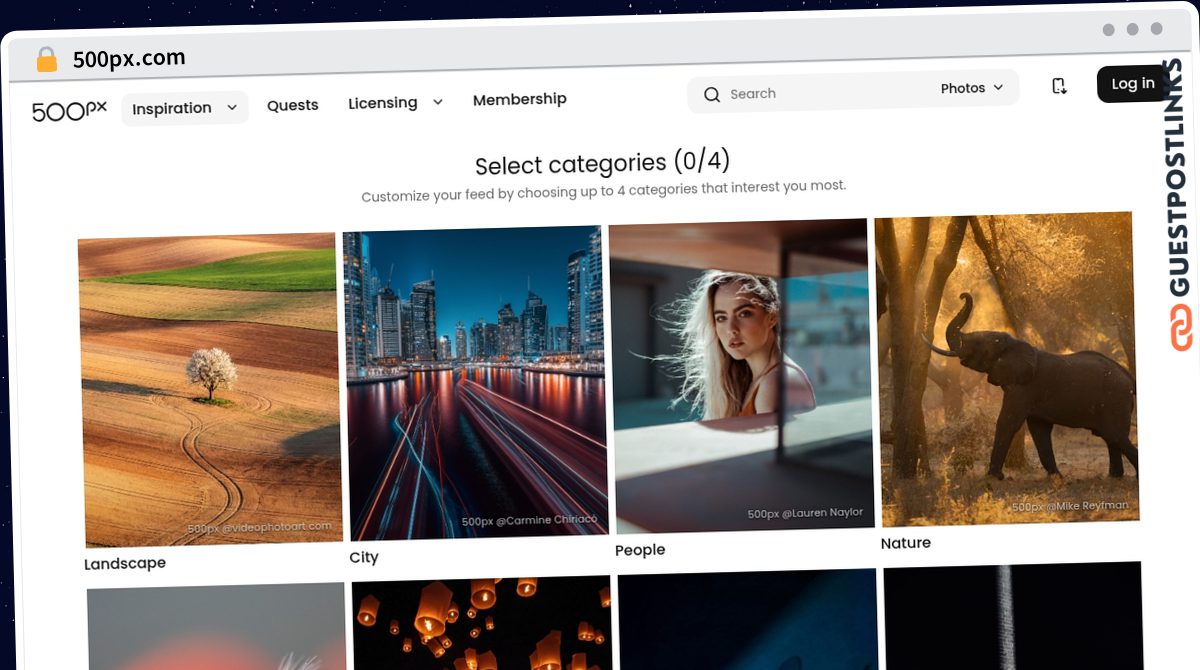Click the City label
Viewport: 1200px width, 670px height.
coord(364,558)
